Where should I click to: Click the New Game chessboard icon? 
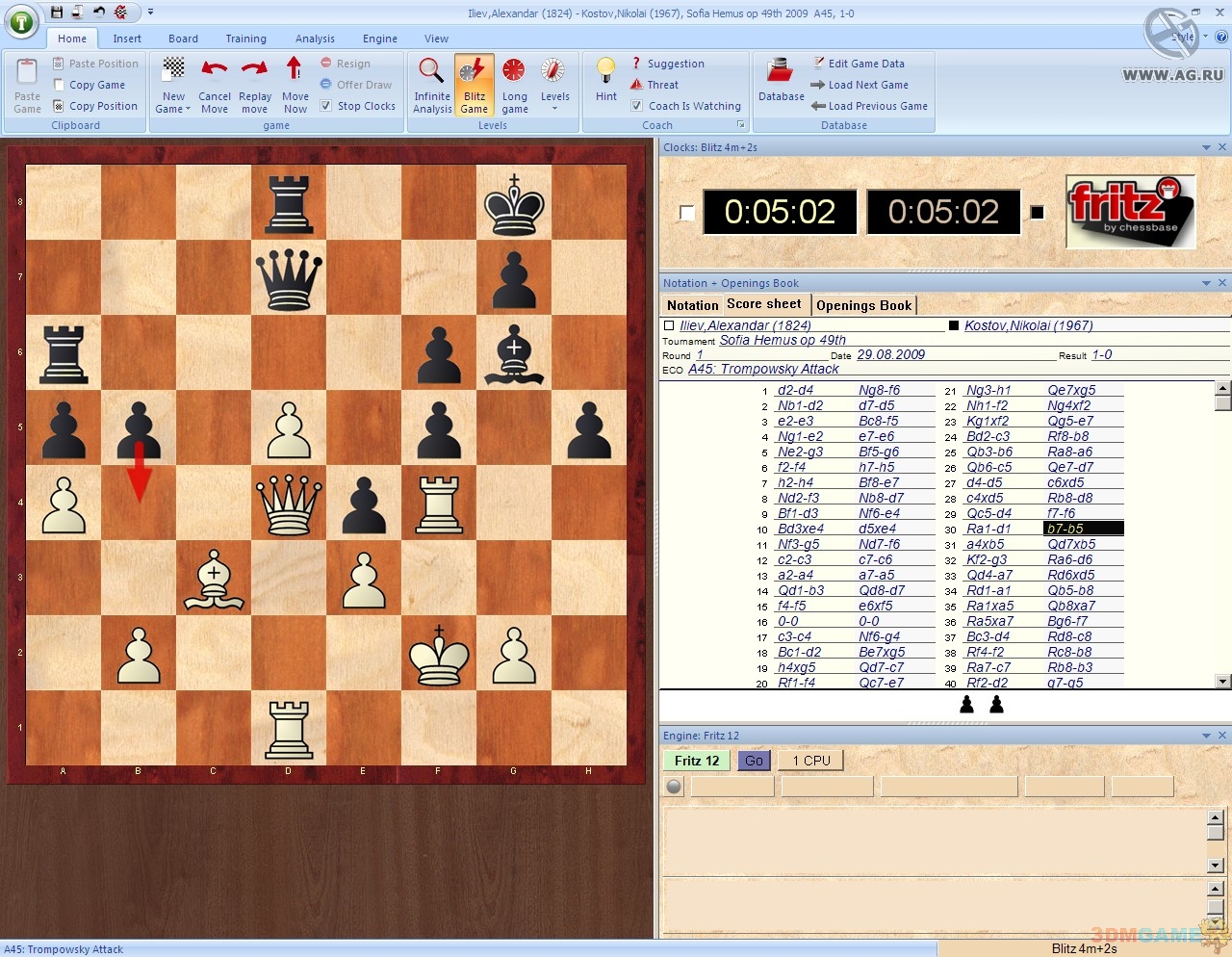tap(173, 70)
